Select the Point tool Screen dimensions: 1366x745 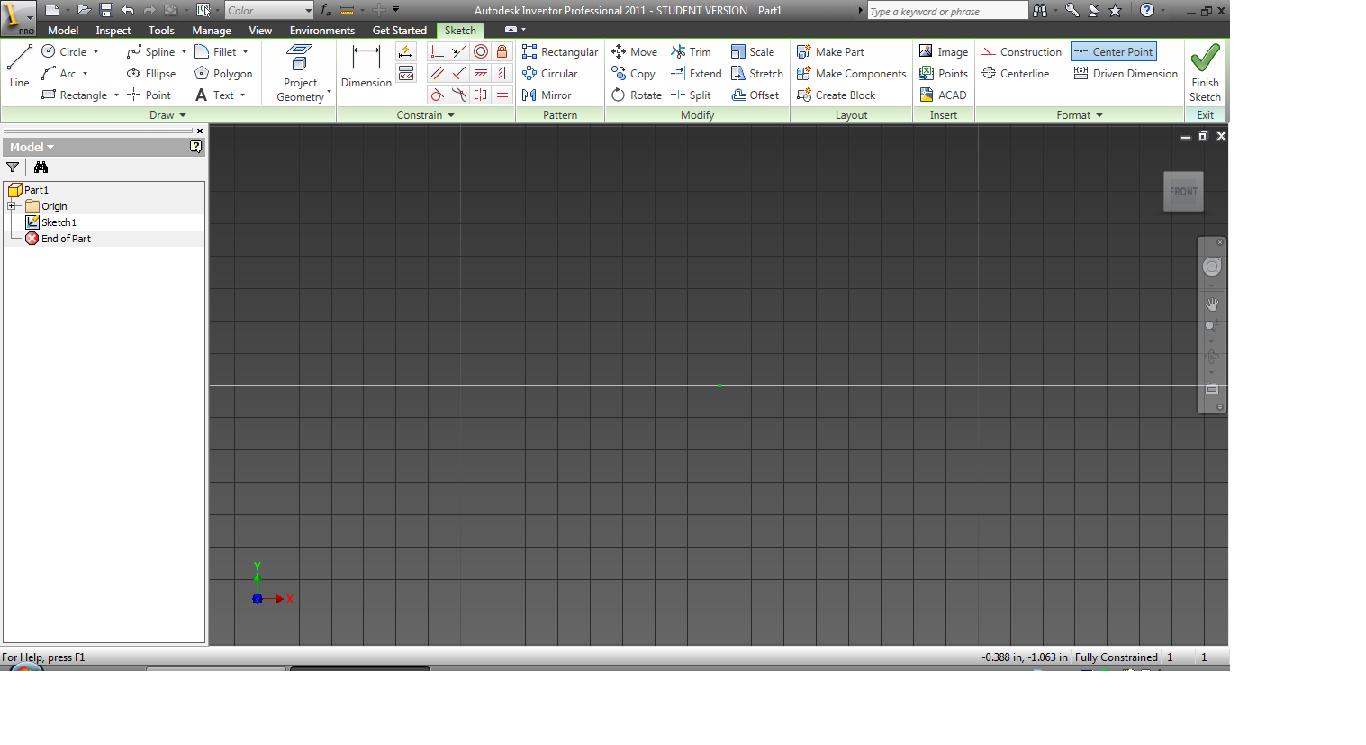click(x=149, y=95)
